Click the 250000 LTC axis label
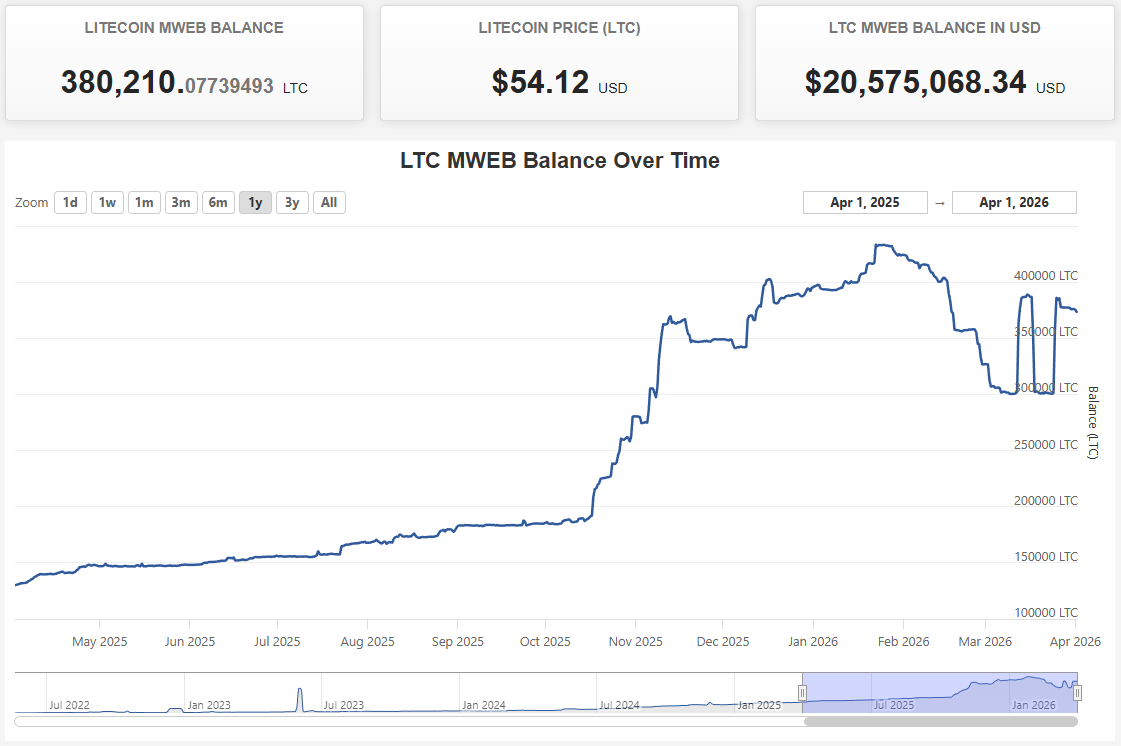Viewport: 1121px width, 746px height. (x=1045, y=444)
